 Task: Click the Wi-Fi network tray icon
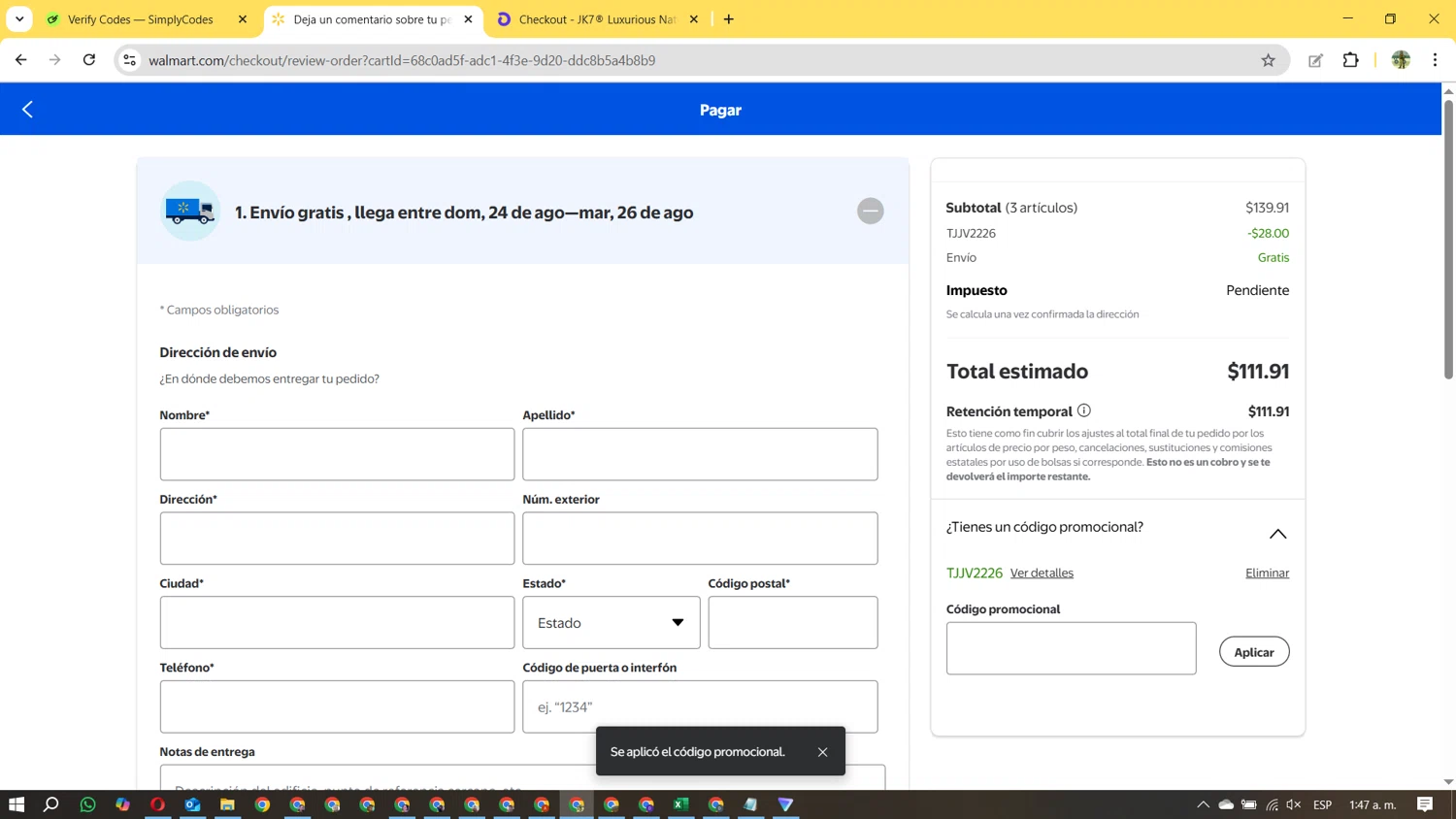click(1272, 804)
